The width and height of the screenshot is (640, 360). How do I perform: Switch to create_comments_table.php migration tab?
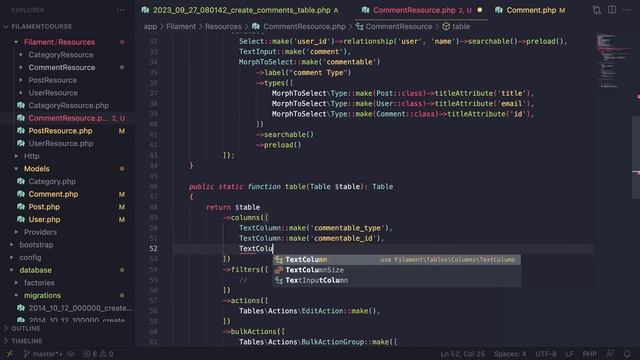(x=241, y=10)
